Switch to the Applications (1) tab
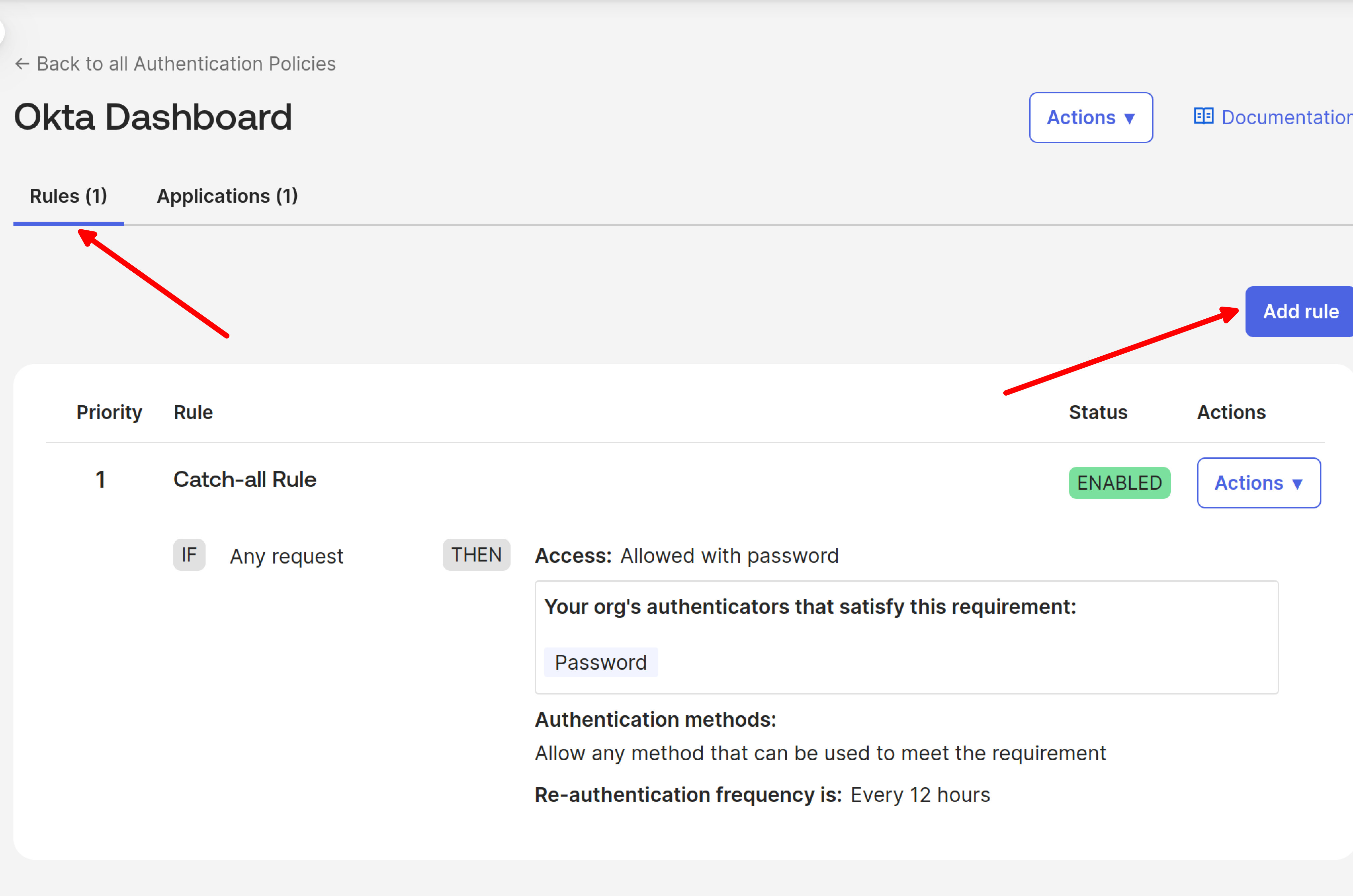This screenshot has width=1353, height=896. tap(227, 196)
